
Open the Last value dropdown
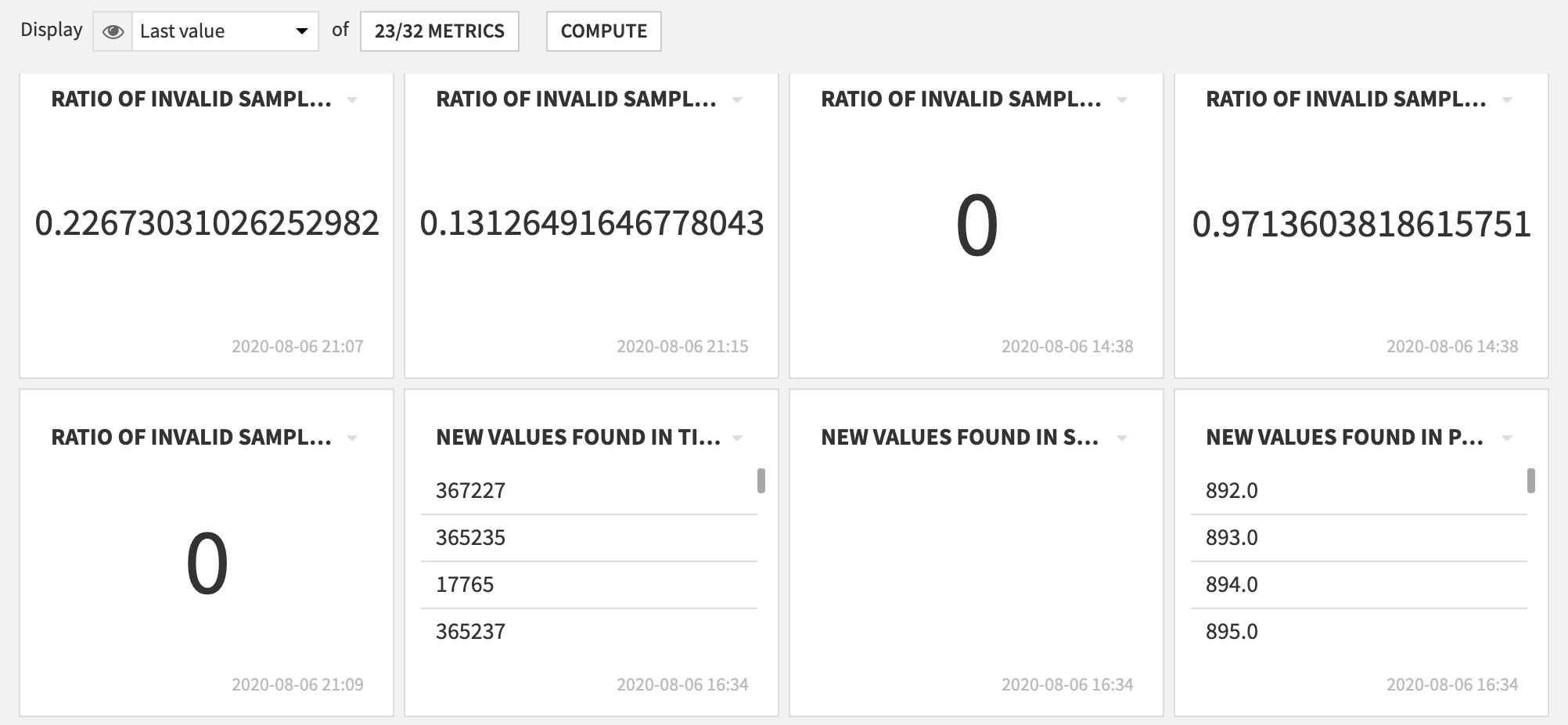pos(225,31)
